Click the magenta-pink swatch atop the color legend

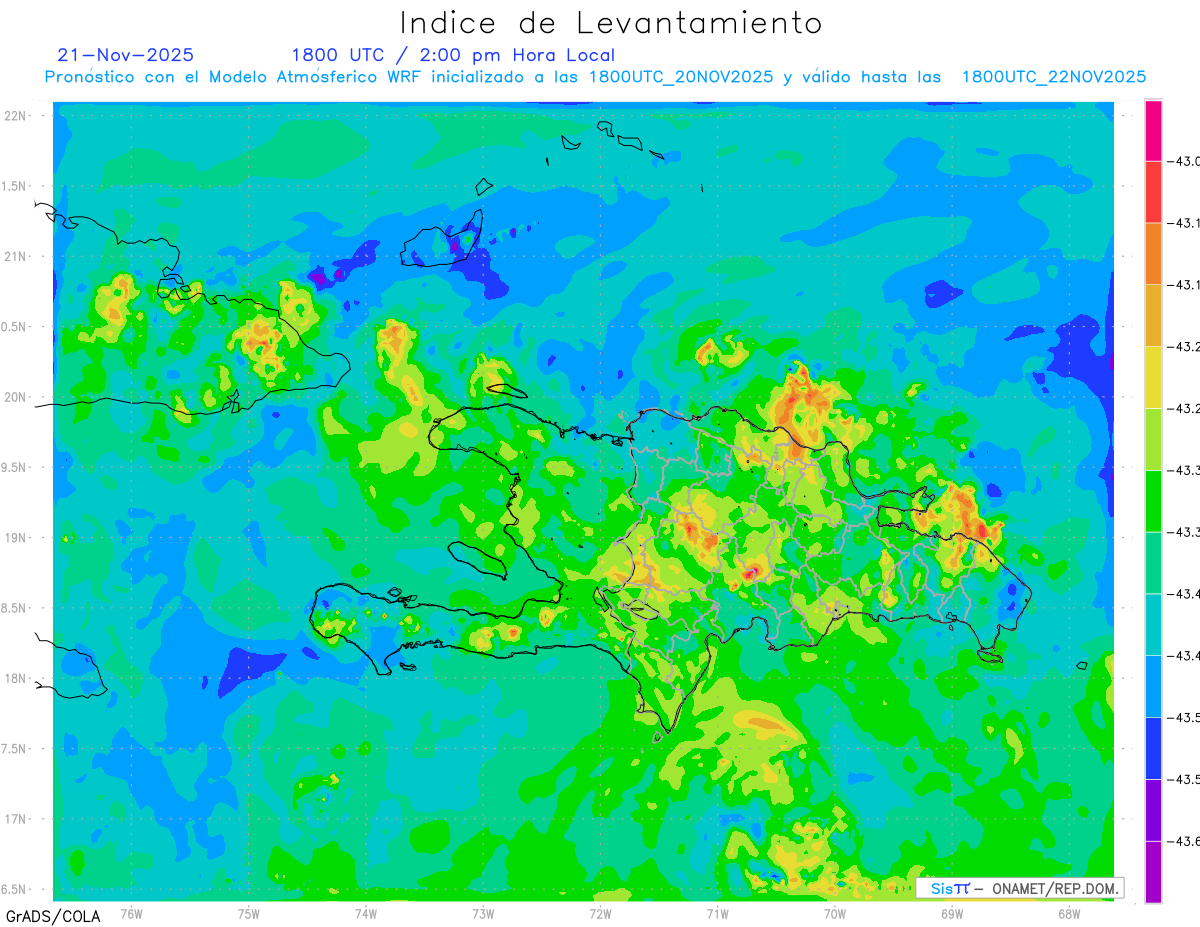1153,131
